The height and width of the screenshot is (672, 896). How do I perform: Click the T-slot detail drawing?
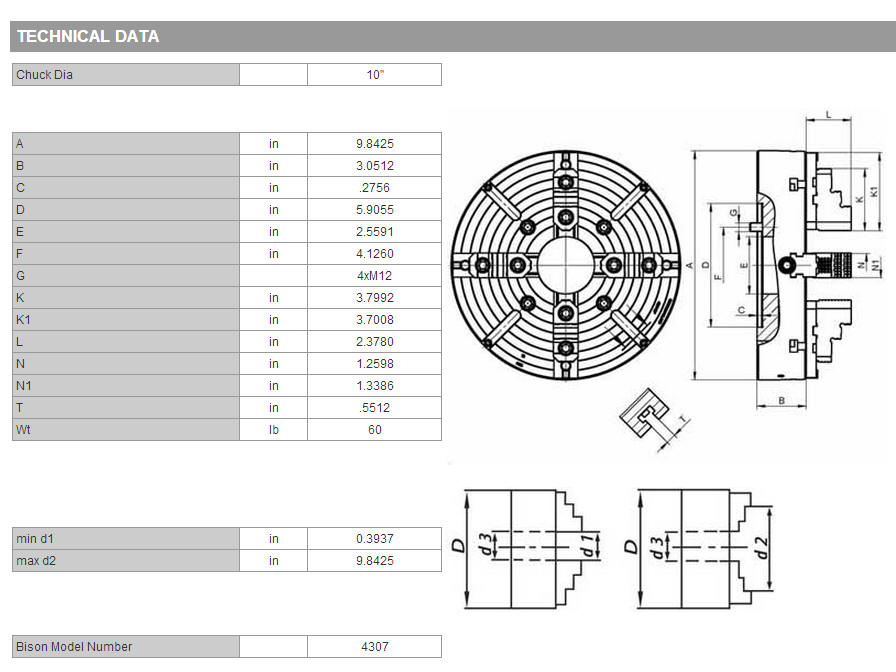click(655, 420)
